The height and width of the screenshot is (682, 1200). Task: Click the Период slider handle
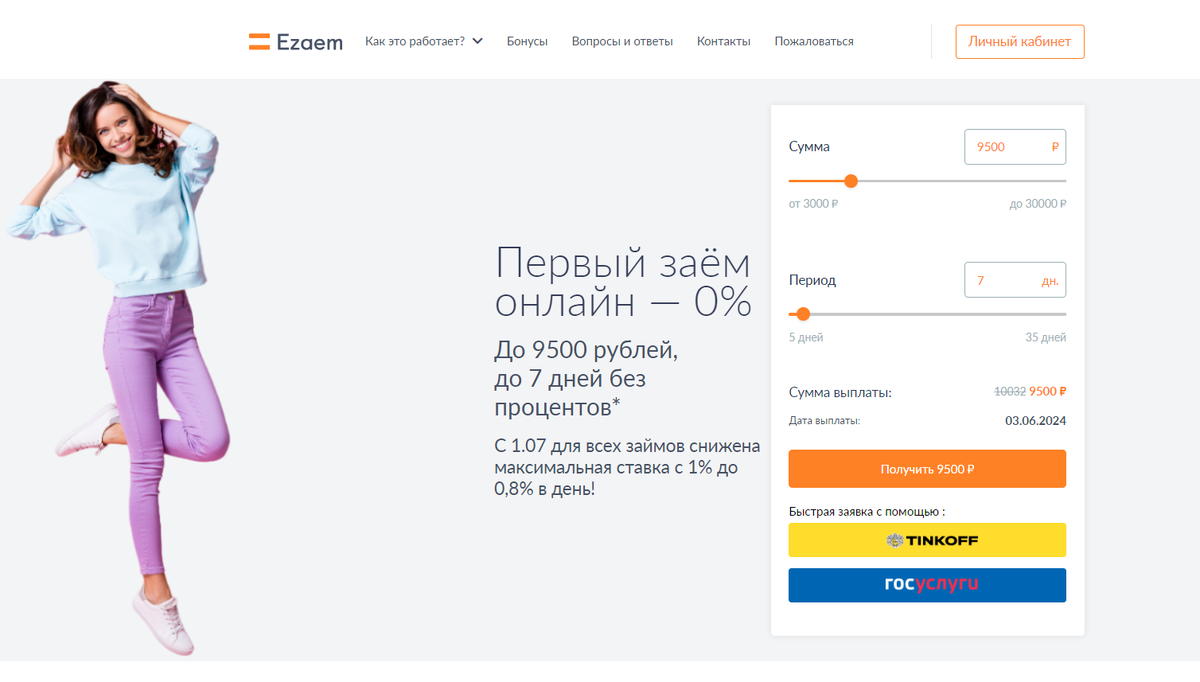coord(803,314)
